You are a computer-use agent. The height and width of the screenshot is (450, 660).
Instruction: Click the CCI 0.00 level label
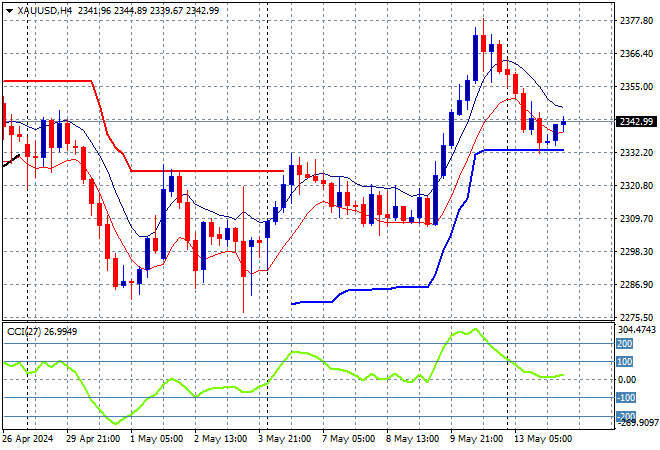(x=627, y=380)
